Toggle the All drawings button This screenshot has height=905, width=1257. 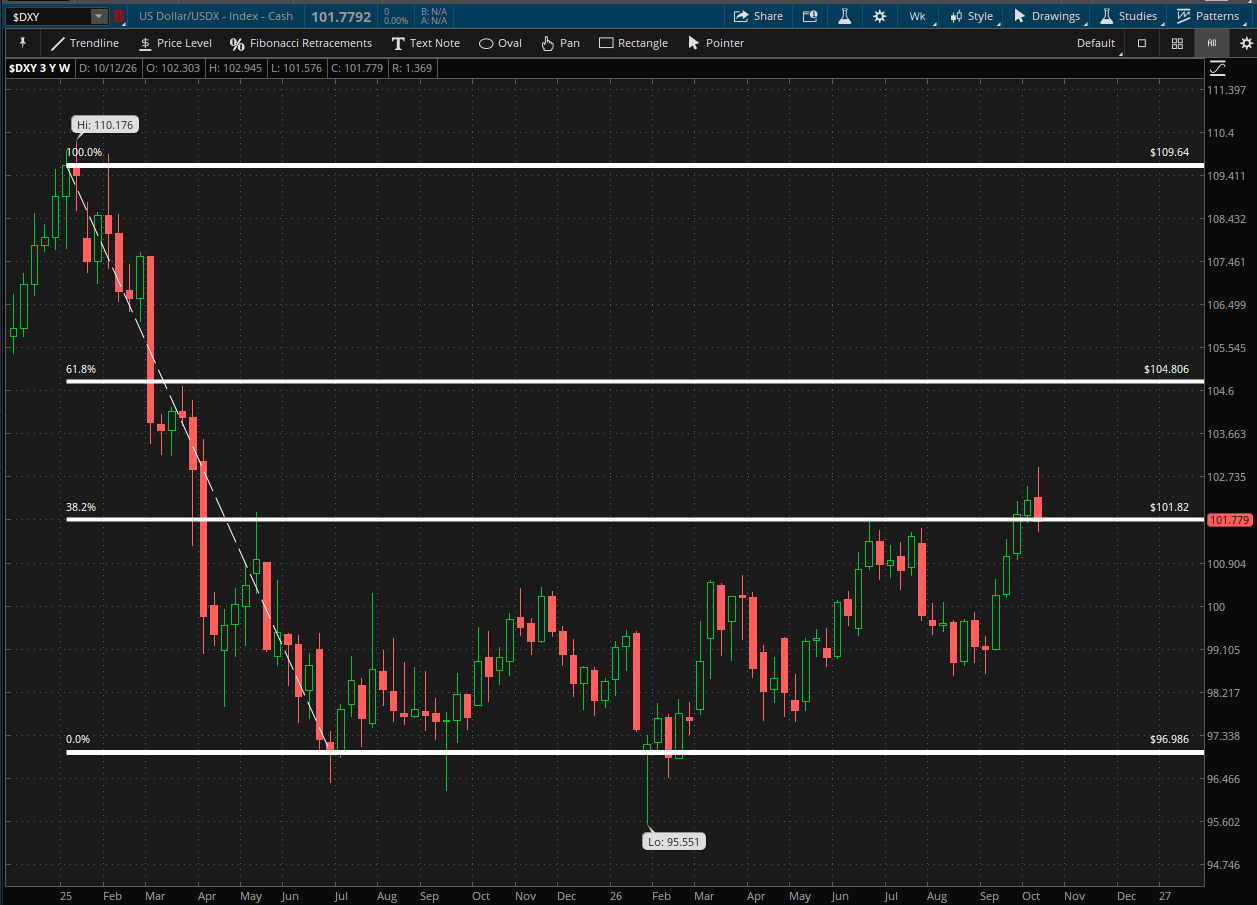coord(1211,43)
